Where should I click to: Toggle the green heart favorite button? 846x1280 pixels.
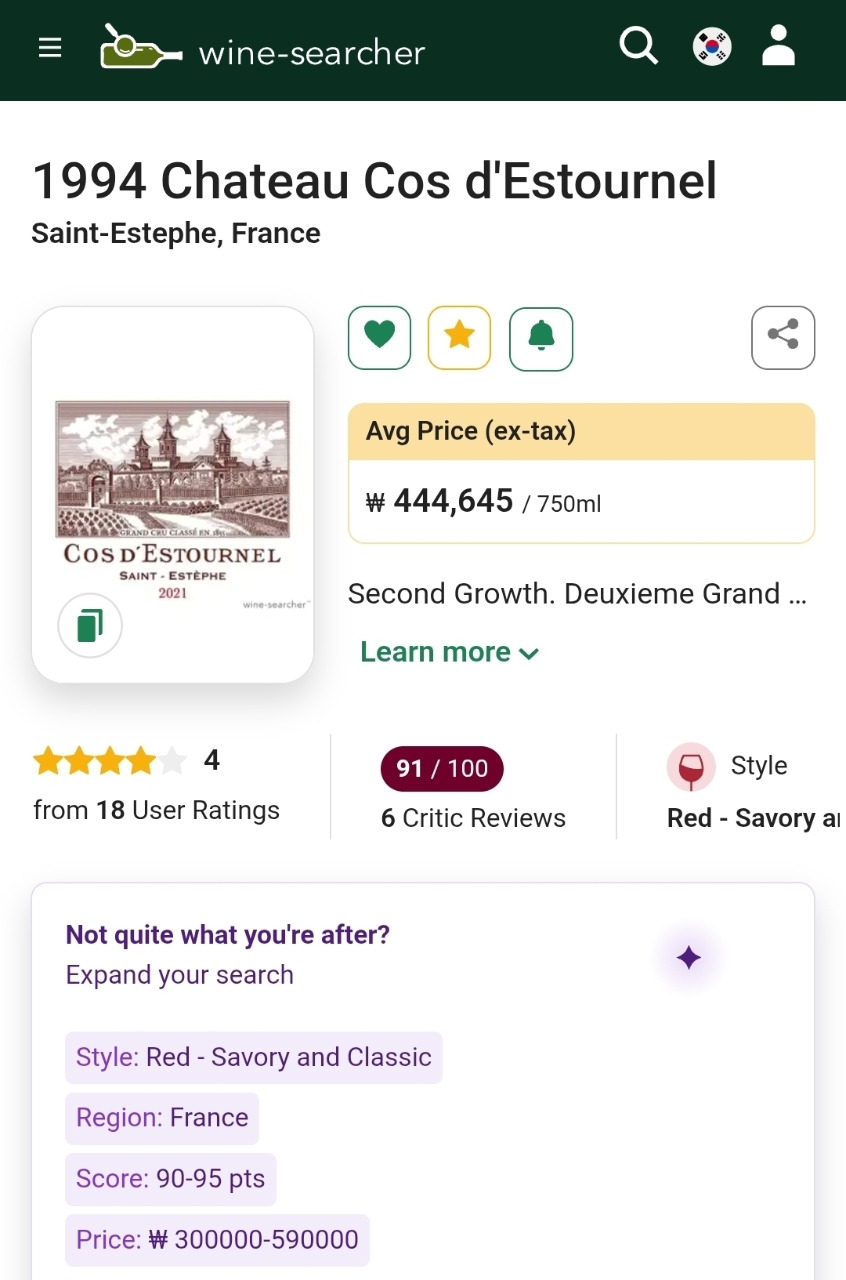(379, 338)
